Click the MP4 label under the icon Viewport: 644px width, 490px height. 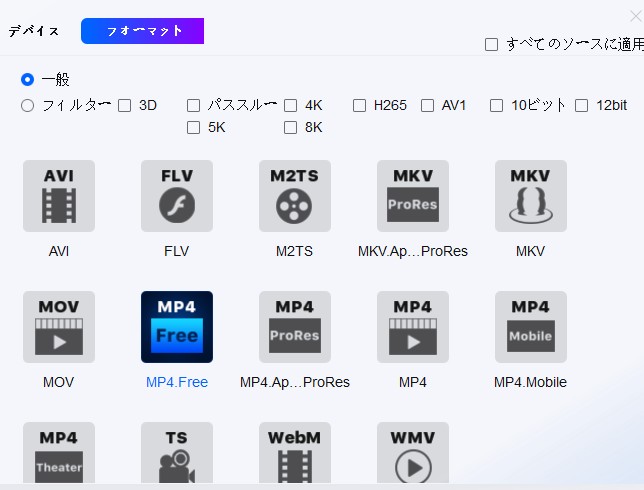tap(413, 382)
